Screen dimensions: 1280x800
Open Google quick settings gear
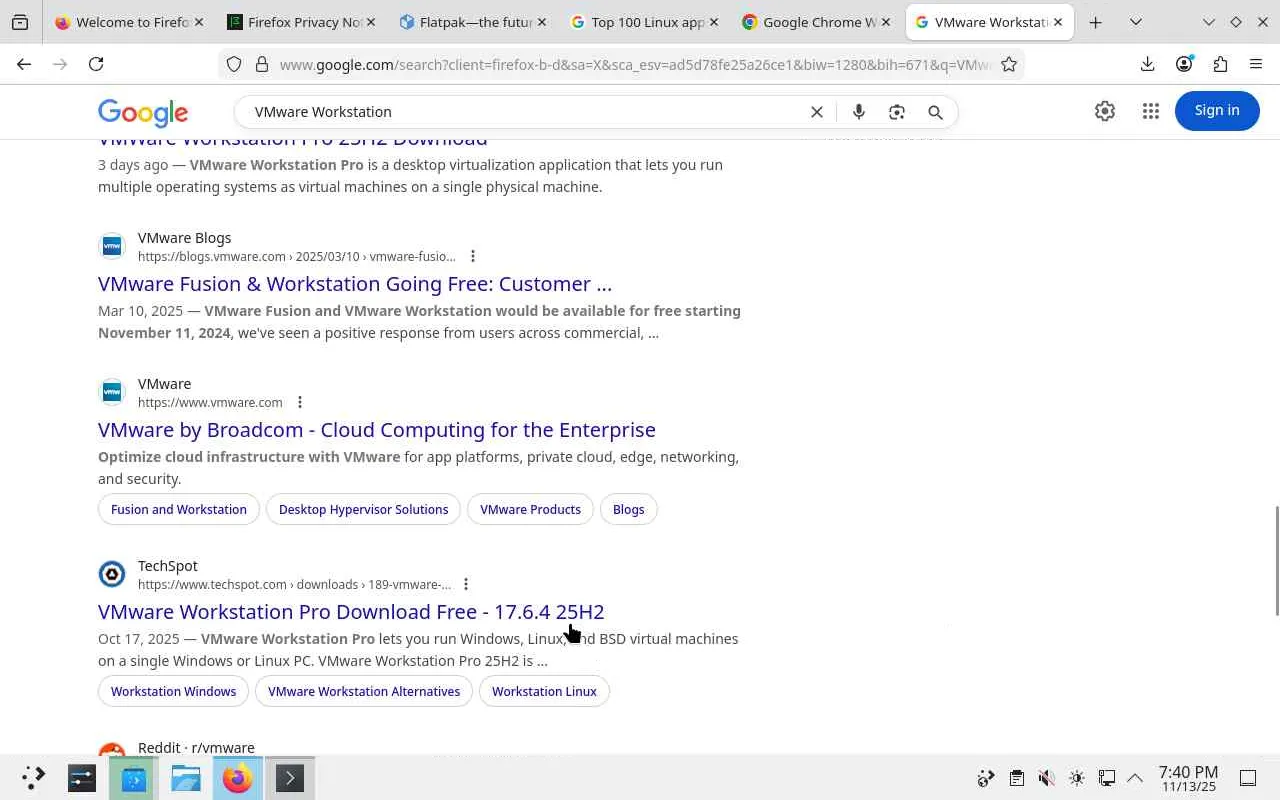click(1105, 111)
